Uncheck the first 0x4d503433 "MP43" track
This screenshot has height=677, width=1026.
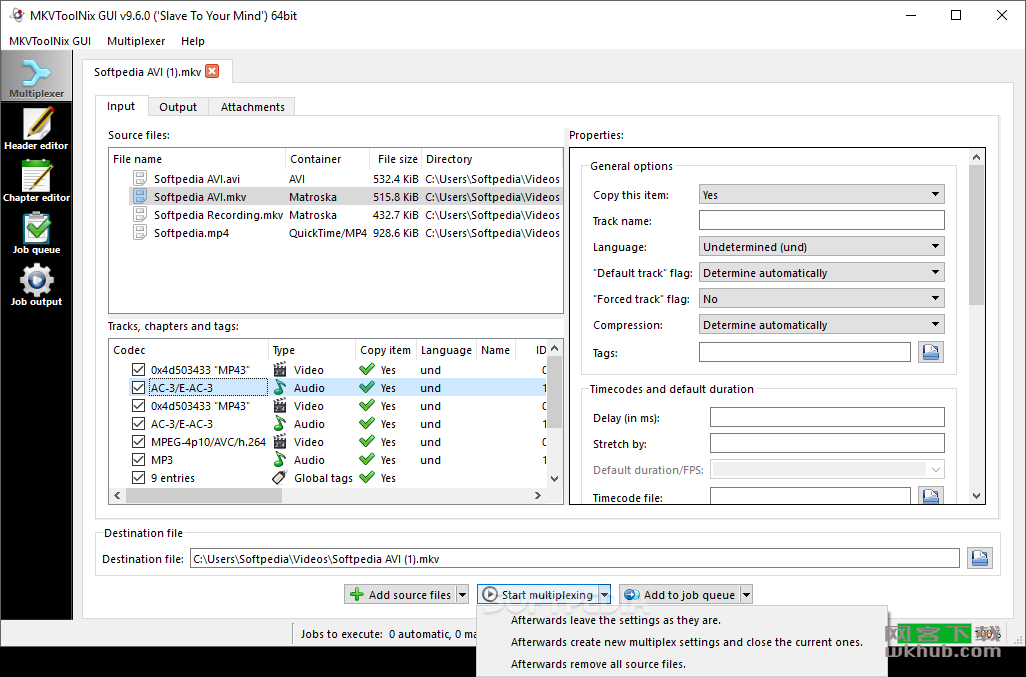pyautogui.click(x=138, y=370)
